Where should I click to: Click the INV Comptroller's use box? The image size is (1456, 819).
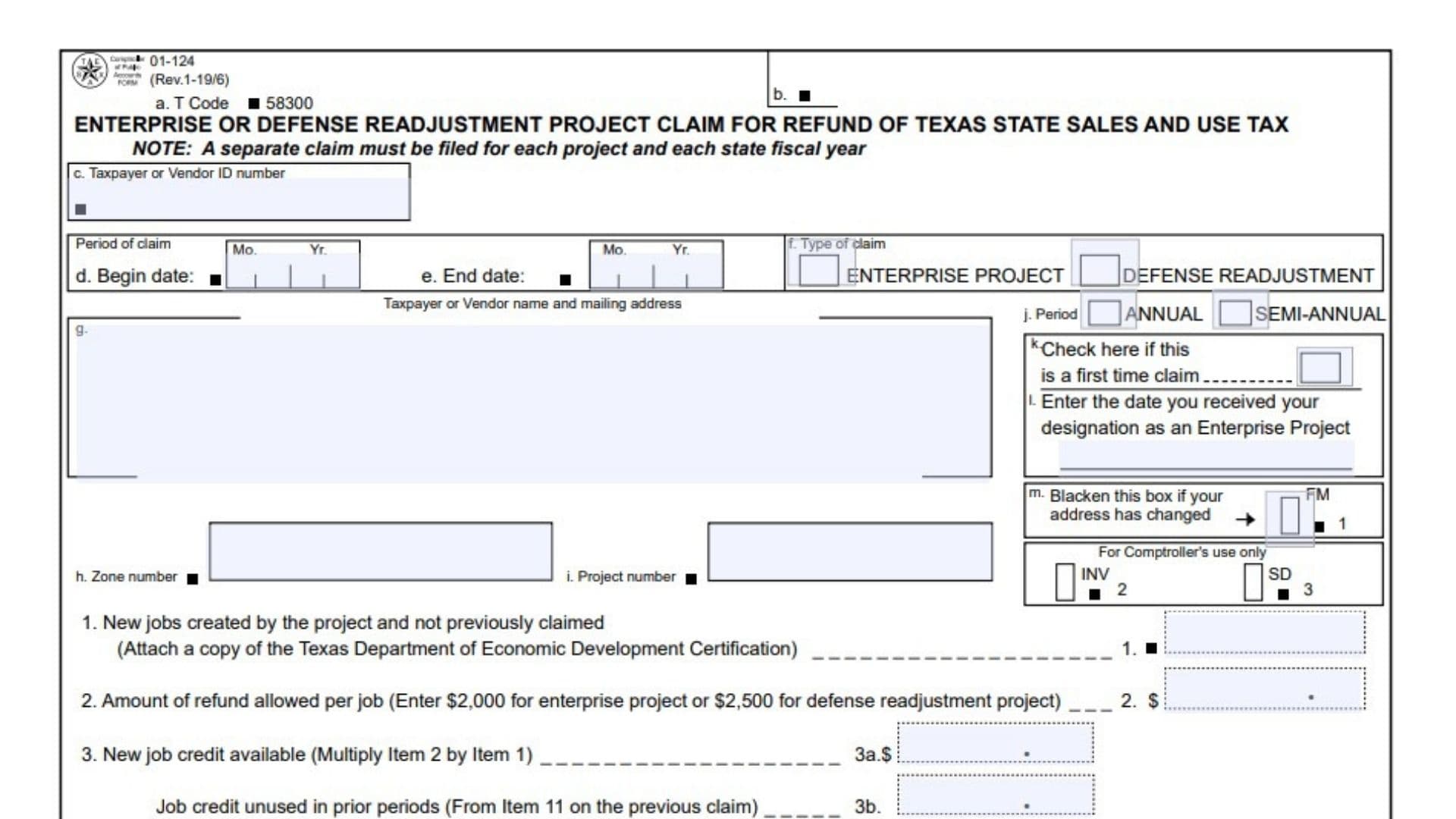click(x=1065, y=582)
